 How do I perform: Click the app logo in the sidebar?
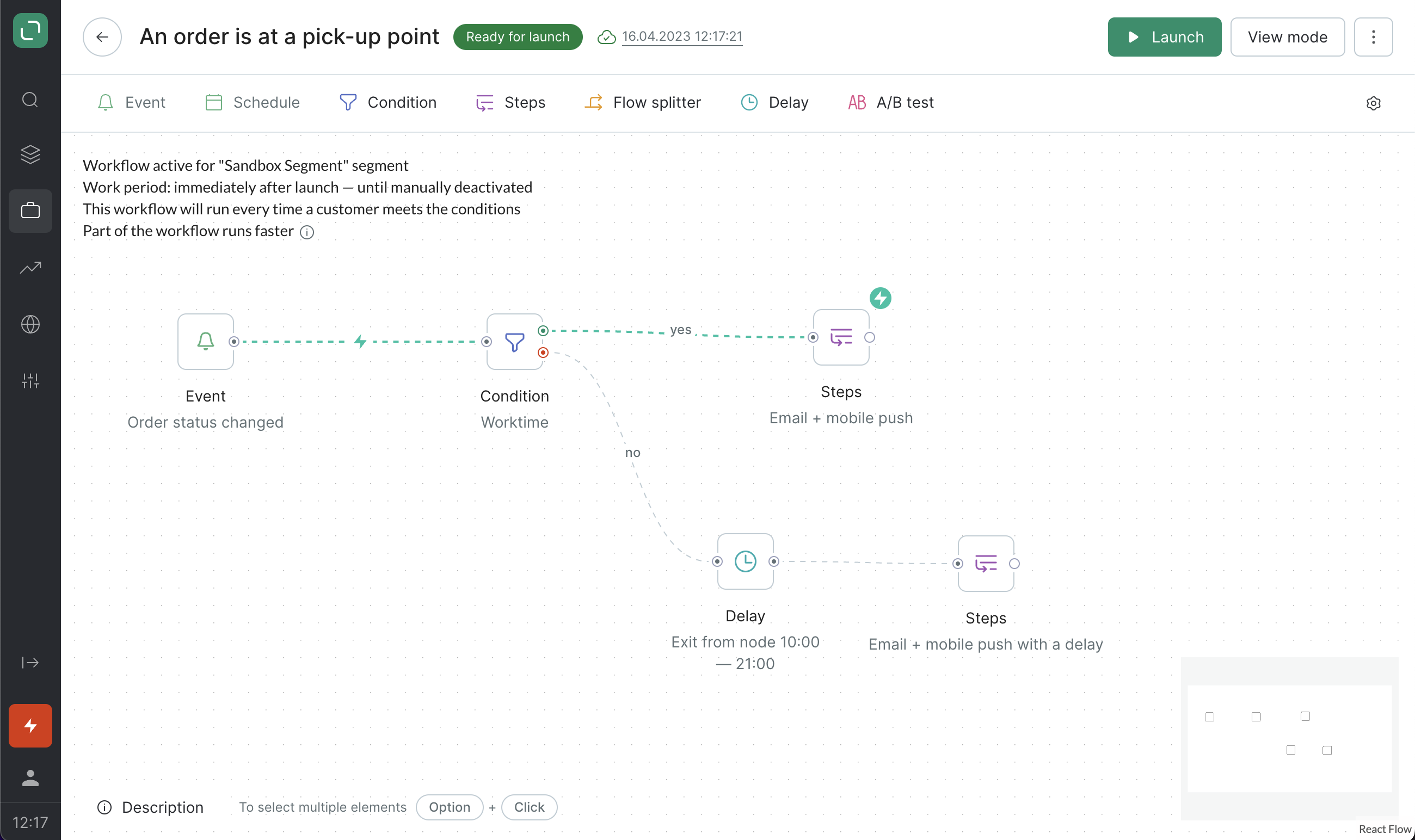pyautogui.click(x=30, y=30)
